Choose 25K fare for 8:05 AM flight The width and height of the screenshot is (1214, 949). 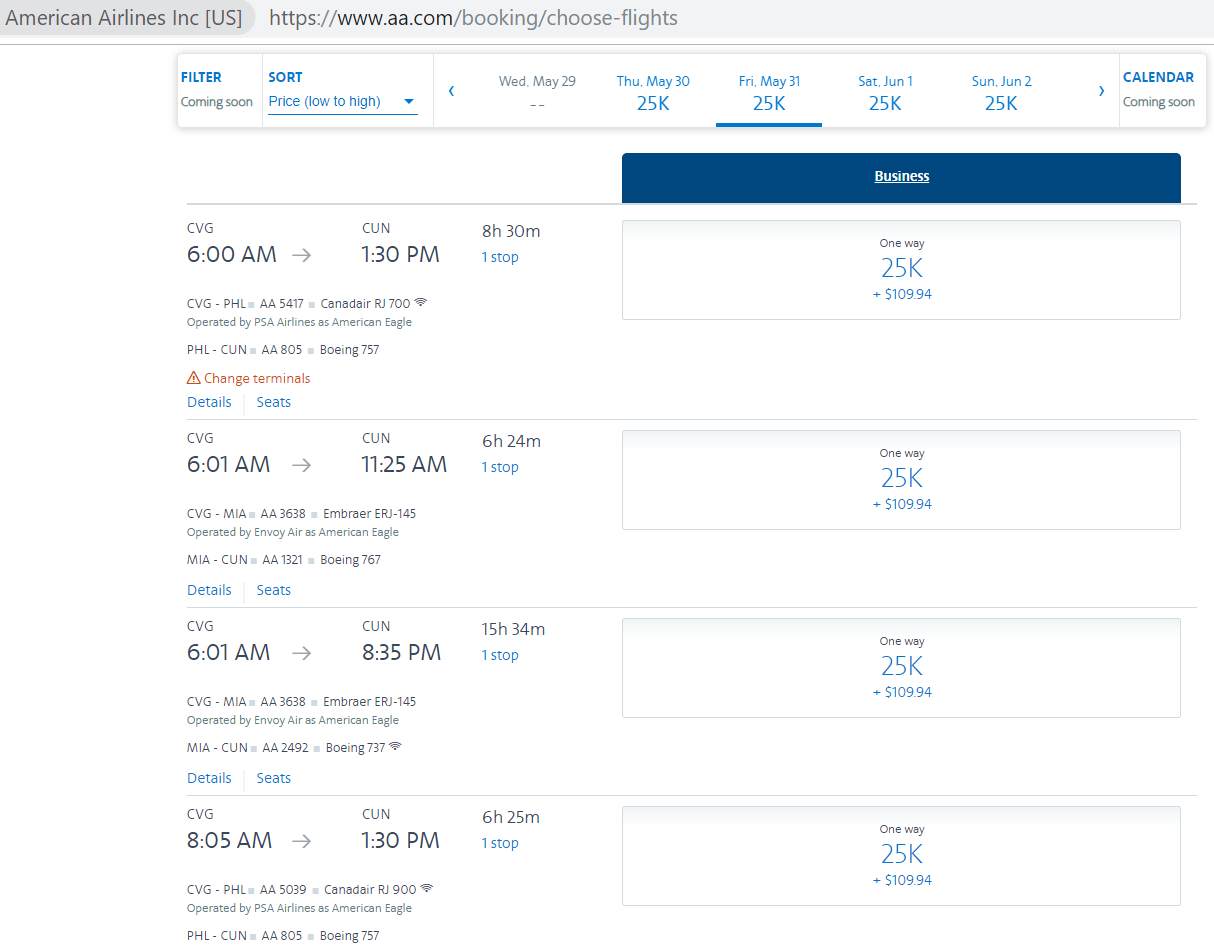point(901,856)
